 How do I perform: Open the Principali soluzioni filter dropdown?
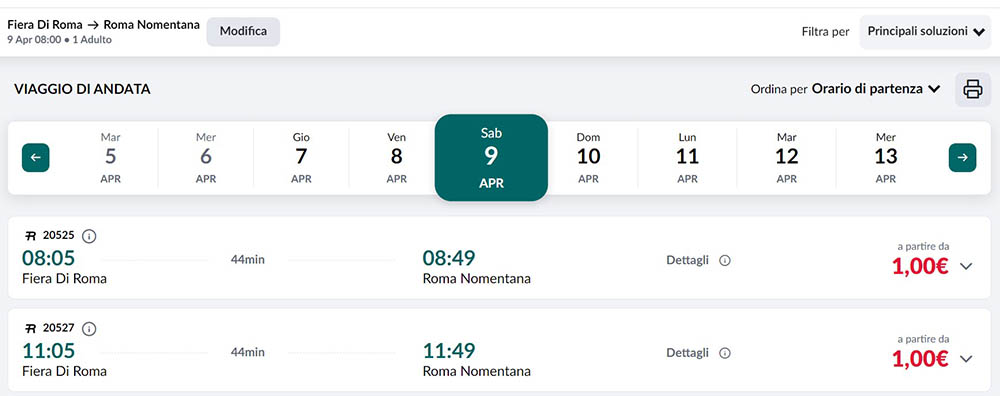click(925, 31)
